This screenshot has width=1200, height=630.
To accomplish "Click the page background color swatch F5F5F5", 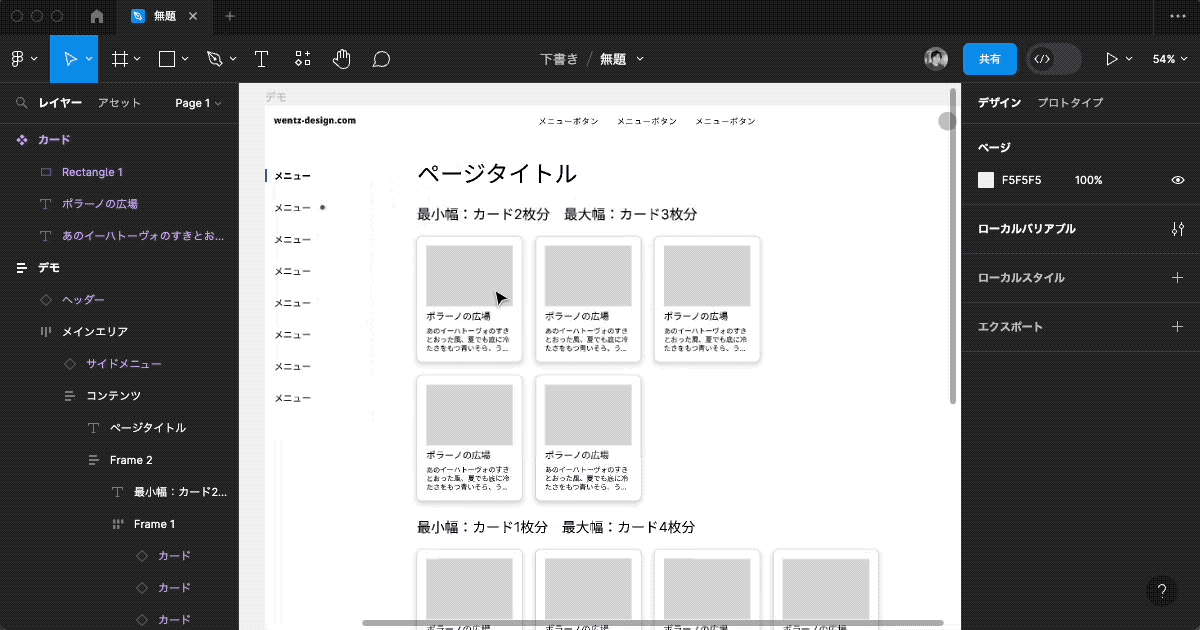I will (x=986, y=180).
